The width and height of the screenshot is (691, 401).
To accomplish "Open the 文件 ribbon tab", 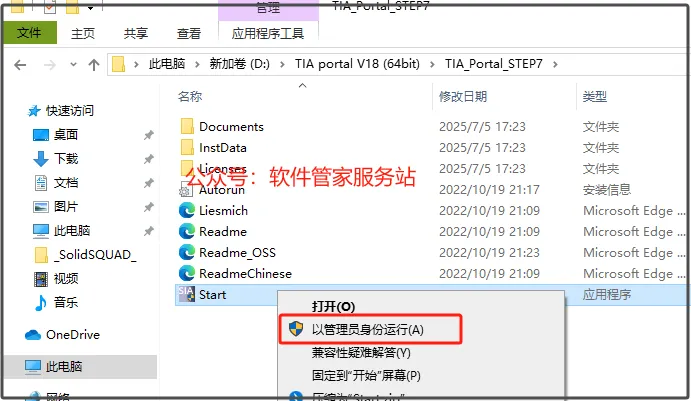I will [30, 33].
